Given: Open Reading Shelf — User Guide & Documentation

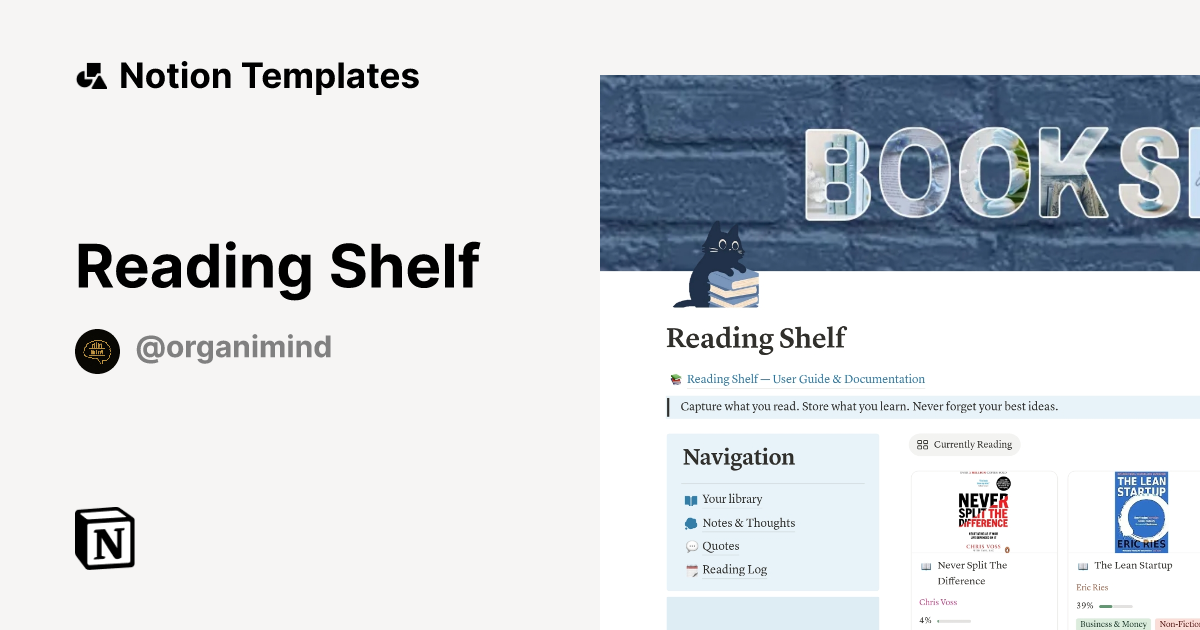Looking at the screenshot, I should coord(805,379).
